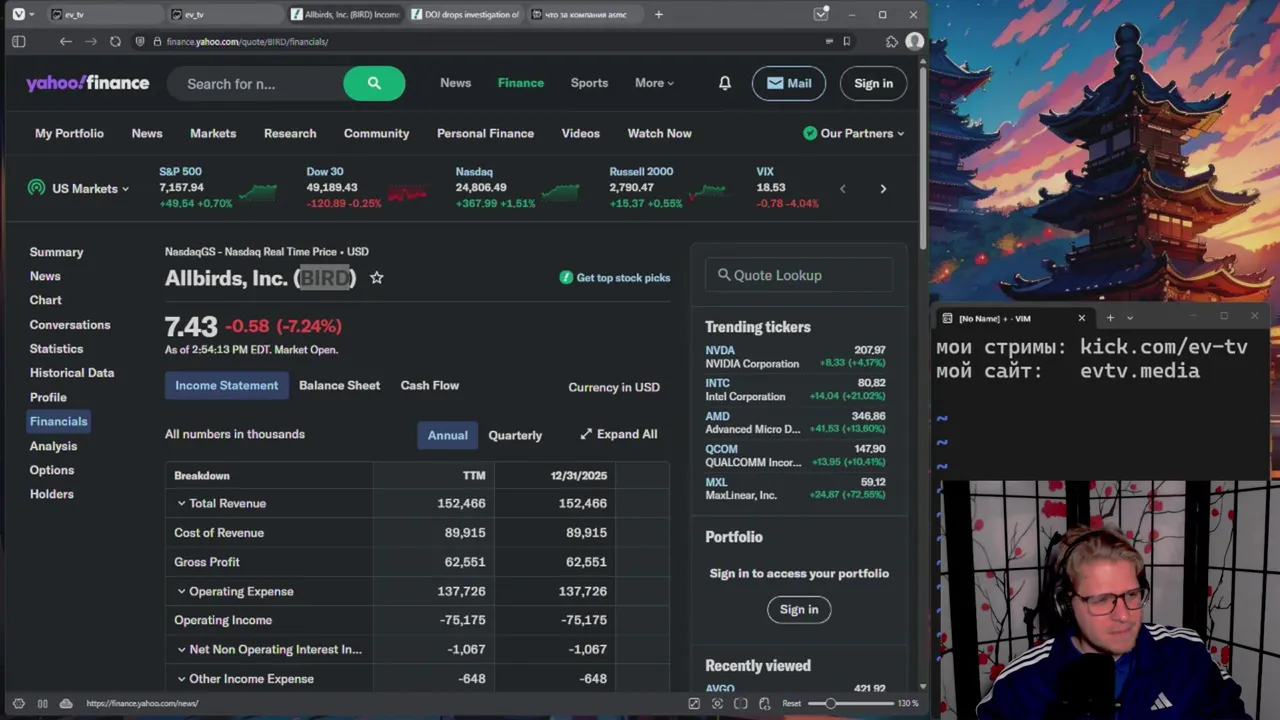The height and width of the screenshot is (720, 1280).
Task: Click the green search magnifier button
Action: click(374, 84)
